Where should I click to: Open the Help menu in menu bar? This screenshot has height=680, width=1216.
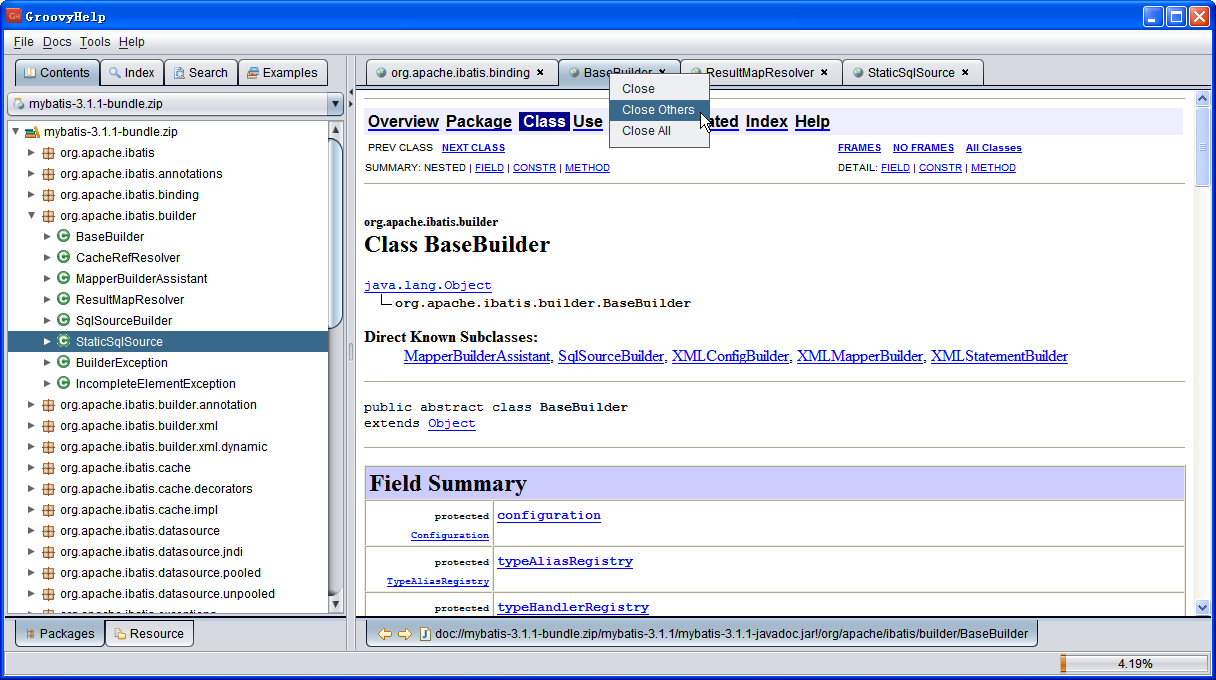tap(131, 42)
